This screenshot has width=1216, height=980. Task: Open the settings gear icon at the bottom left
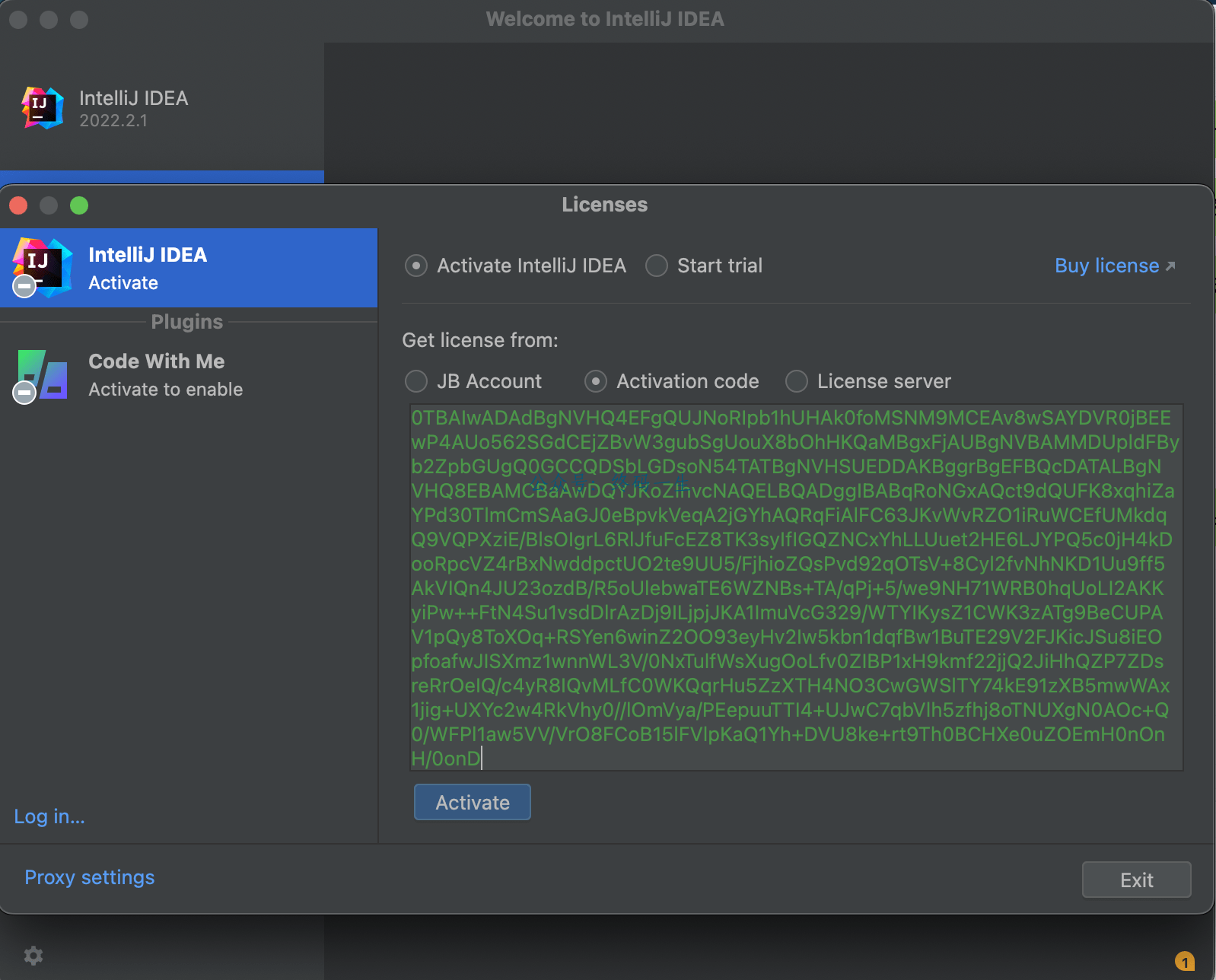click(x=33, y=956)
